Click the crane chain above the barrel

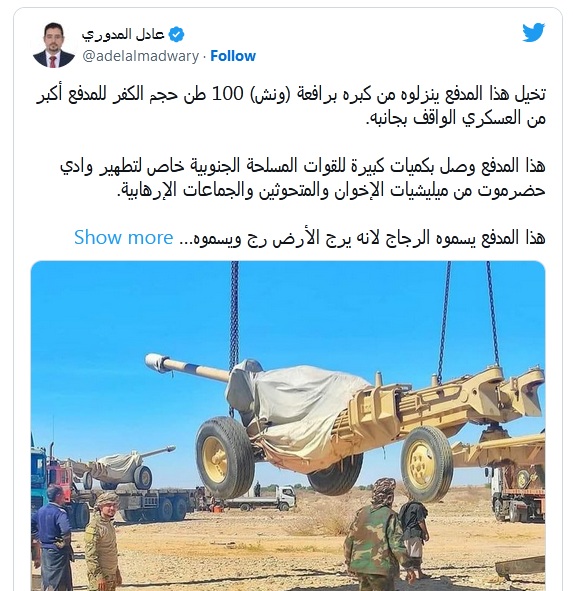[234, 311]
